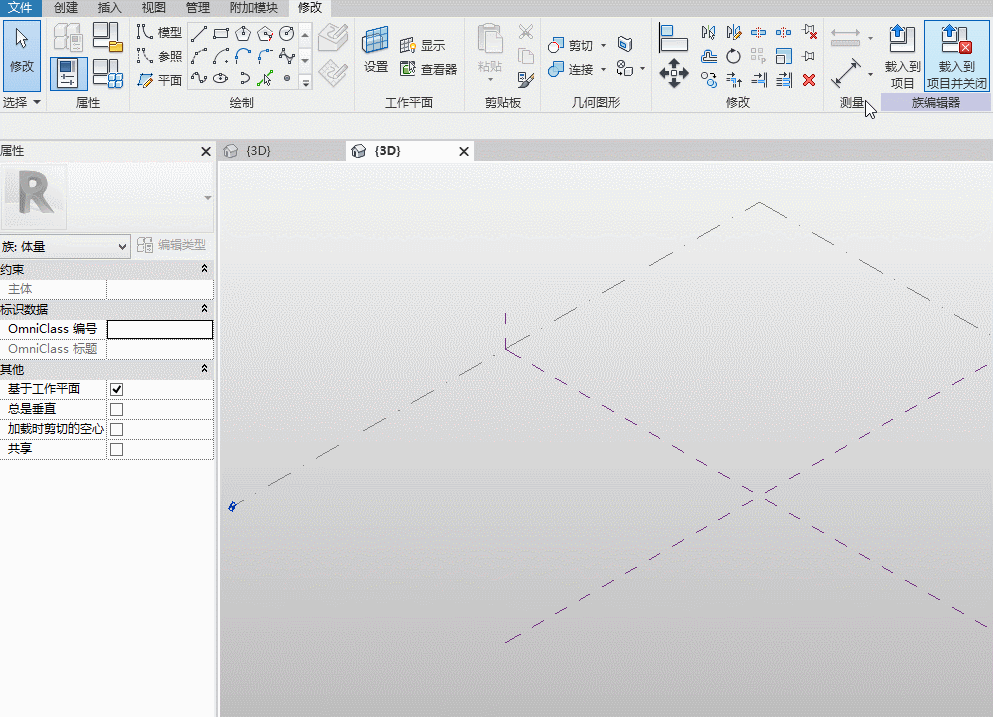Enable the 总是垂直 checkbox
The image size is (993, 717).
117,410
